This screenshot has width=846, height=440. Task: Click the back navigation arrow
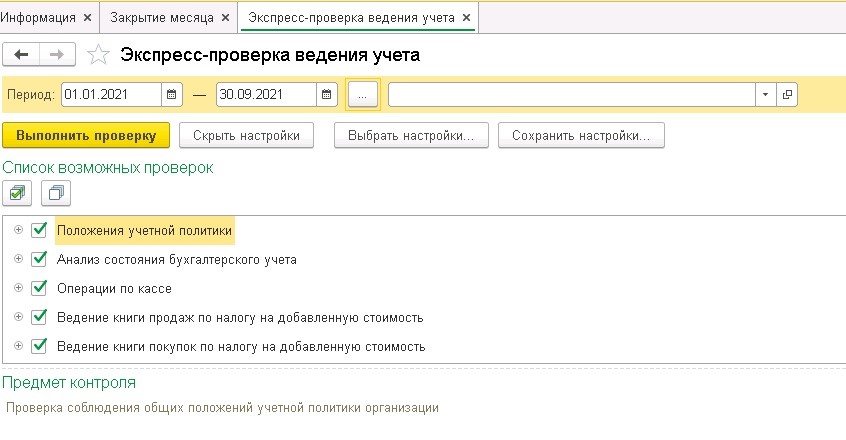[x=21, y=54]
